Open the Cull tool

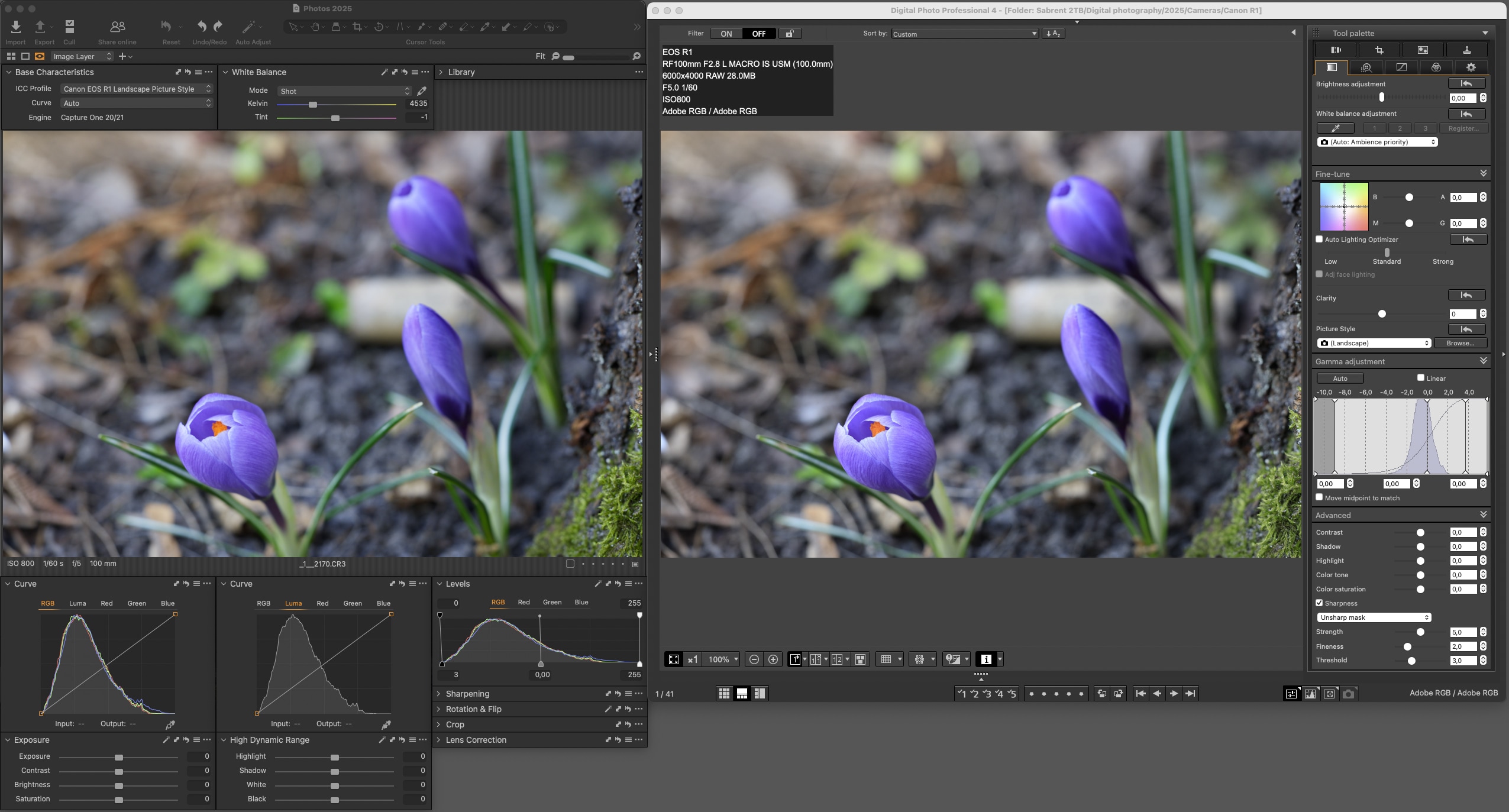[x=69, y=27]
